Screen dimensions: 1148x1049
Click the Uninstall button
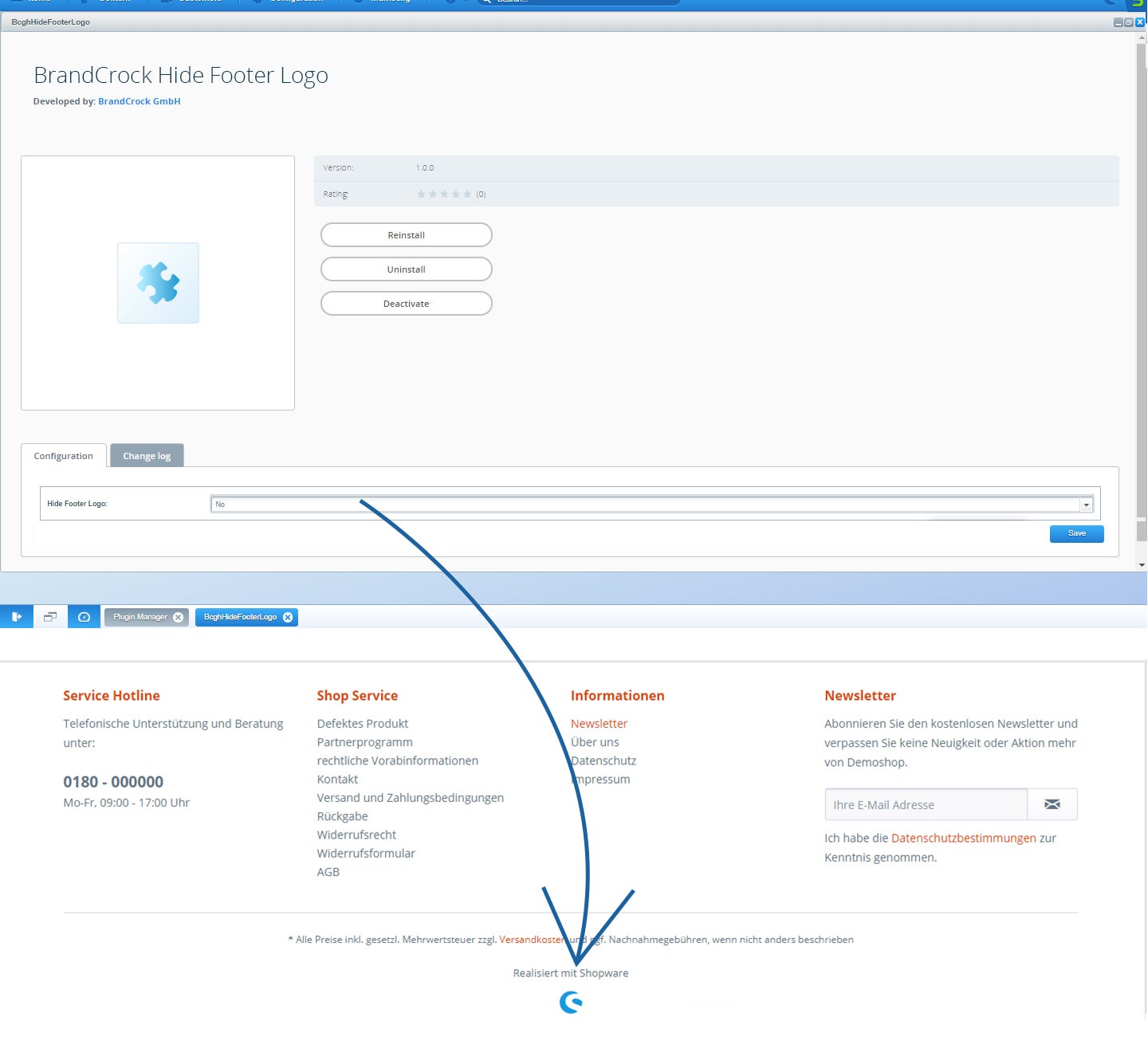click(x=407, y=269)
